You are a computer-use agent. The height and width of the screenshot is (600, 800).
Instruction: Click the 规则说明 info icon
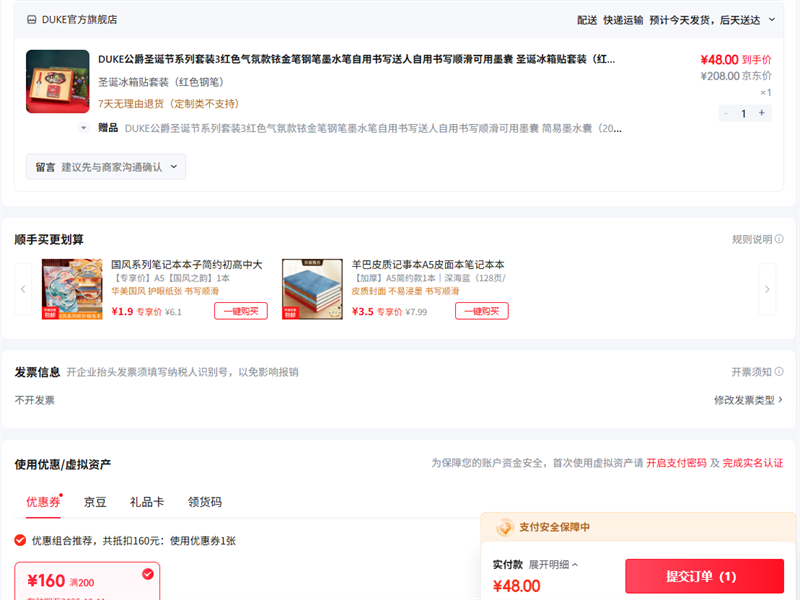779,240
